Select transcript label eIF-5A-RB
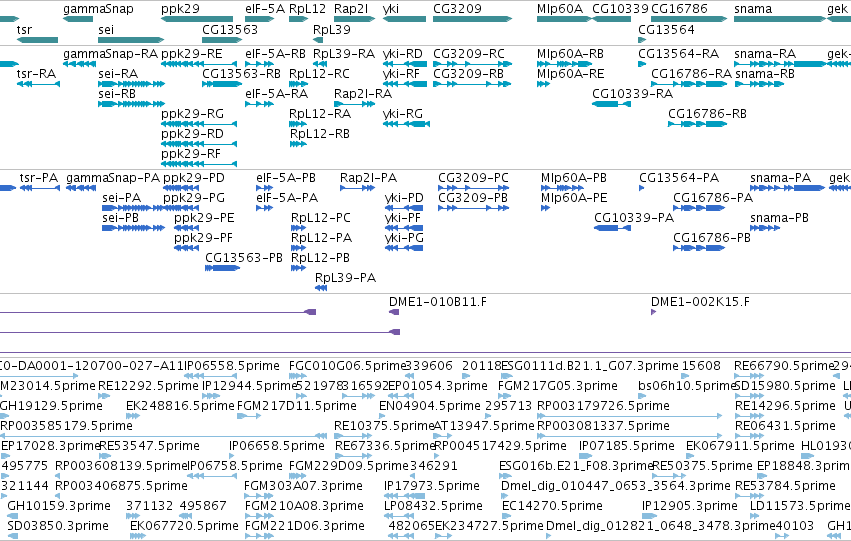 (x=275, y=54)
